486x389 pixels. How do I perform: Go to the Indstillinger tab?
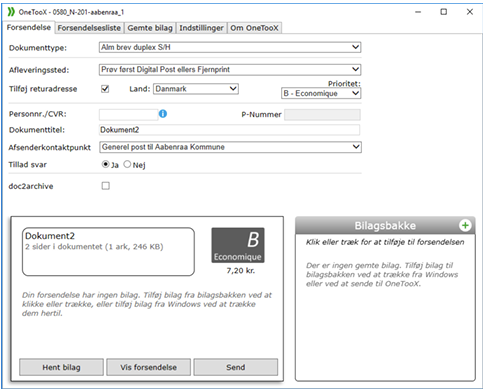[201, 28]
